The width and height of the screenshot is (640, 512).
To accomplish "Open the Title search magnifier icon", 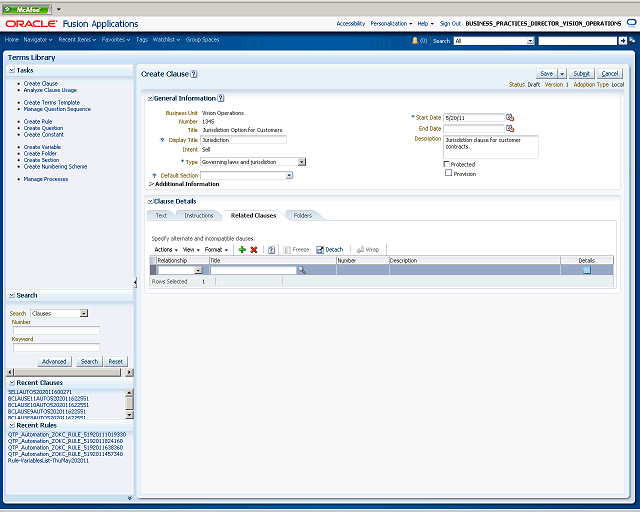I will [x=302, y=270].
